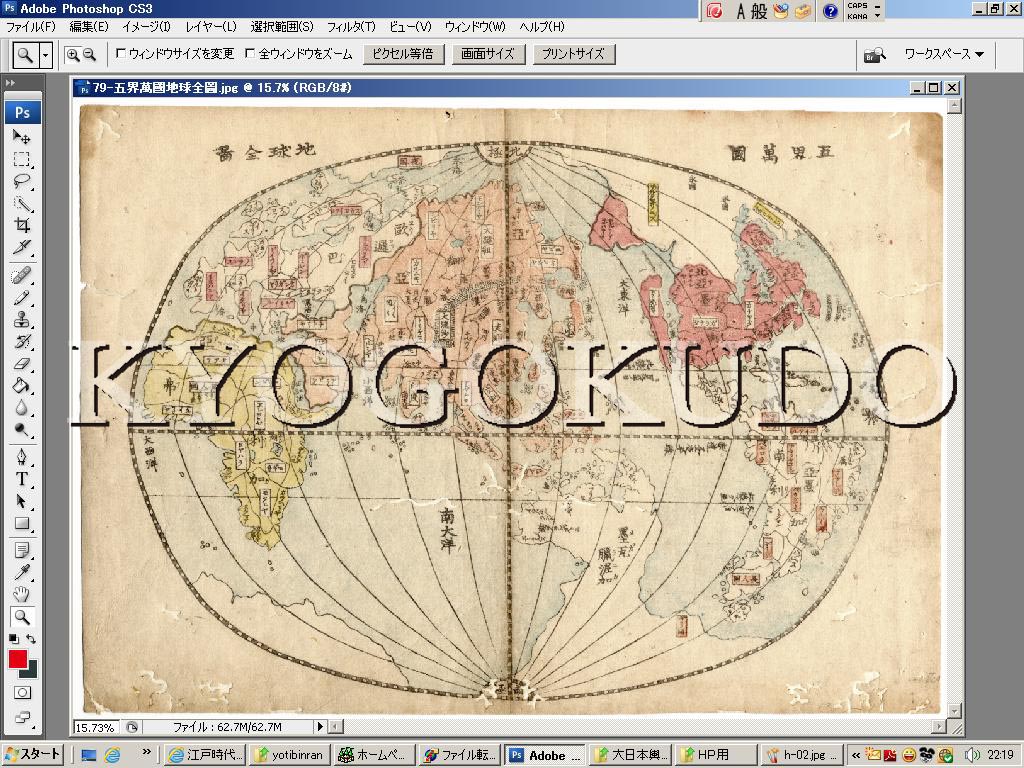
Task: Select the Path Selection tool
Action: point(22,501)
